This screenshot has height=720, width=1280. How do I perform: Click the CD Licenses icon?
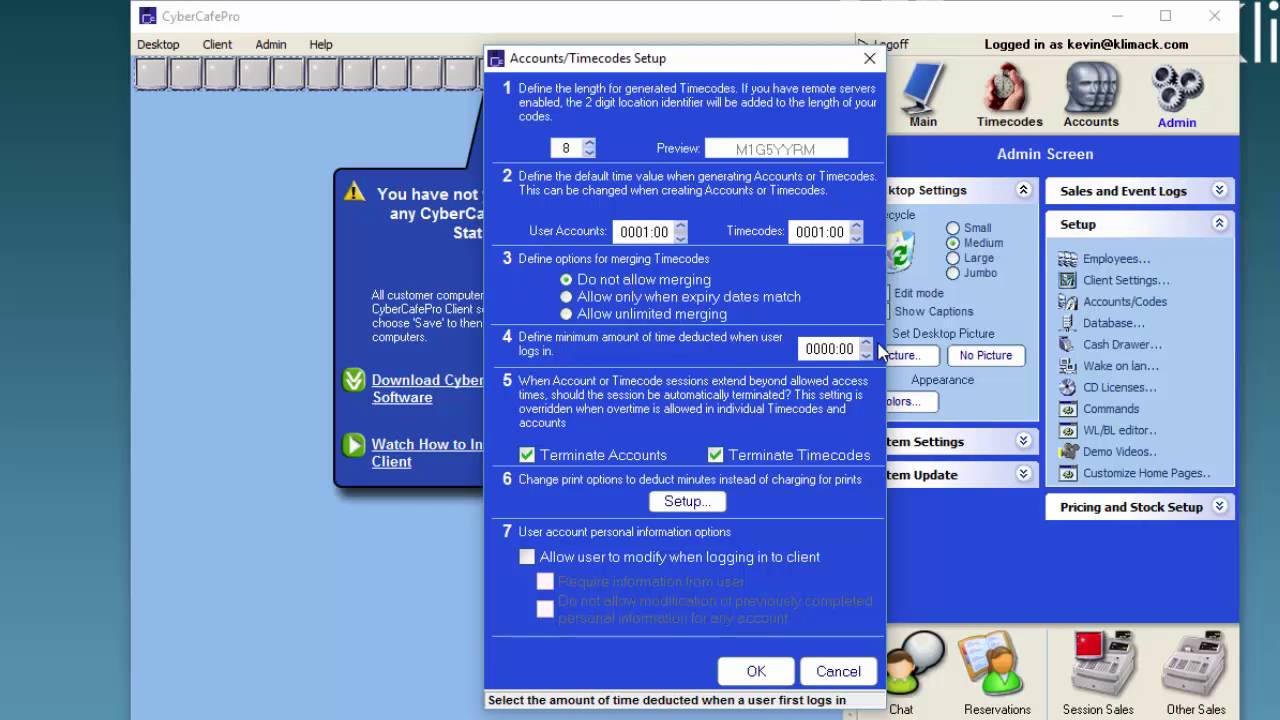click(x=1067, y=387)
